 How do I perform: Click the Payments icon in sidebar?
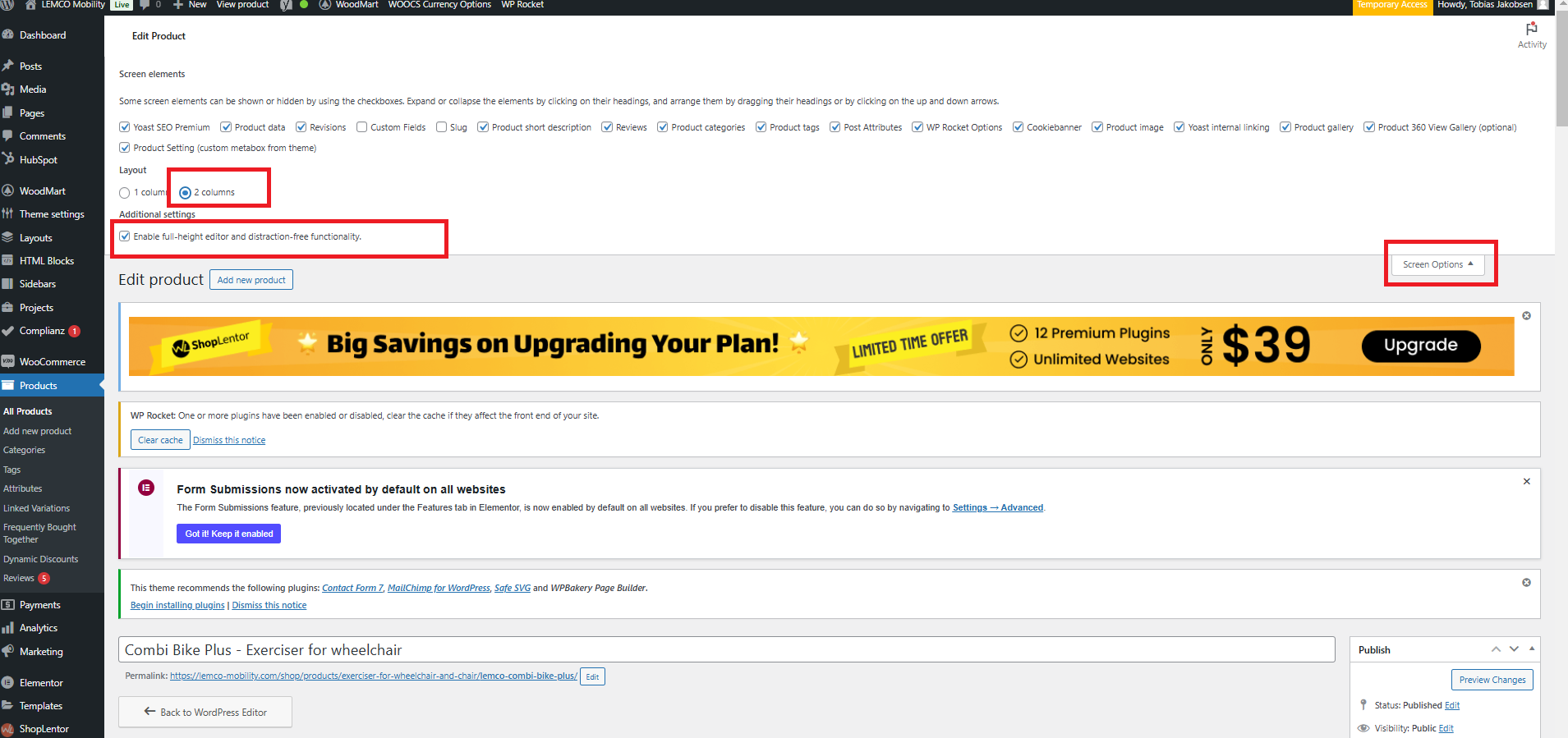coord(8,605)
